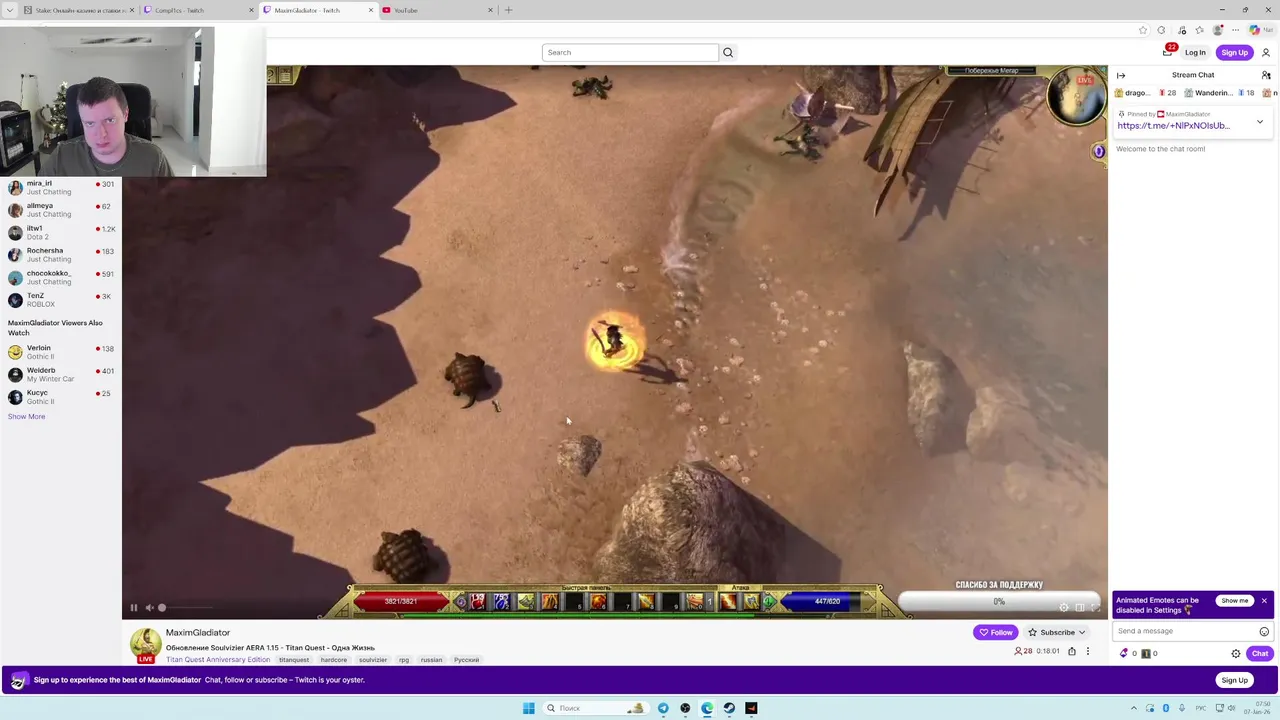Viewport: 1280px width, 720px height.
Task: Switch to the YouTube browser tab
Action: [437, 10]
